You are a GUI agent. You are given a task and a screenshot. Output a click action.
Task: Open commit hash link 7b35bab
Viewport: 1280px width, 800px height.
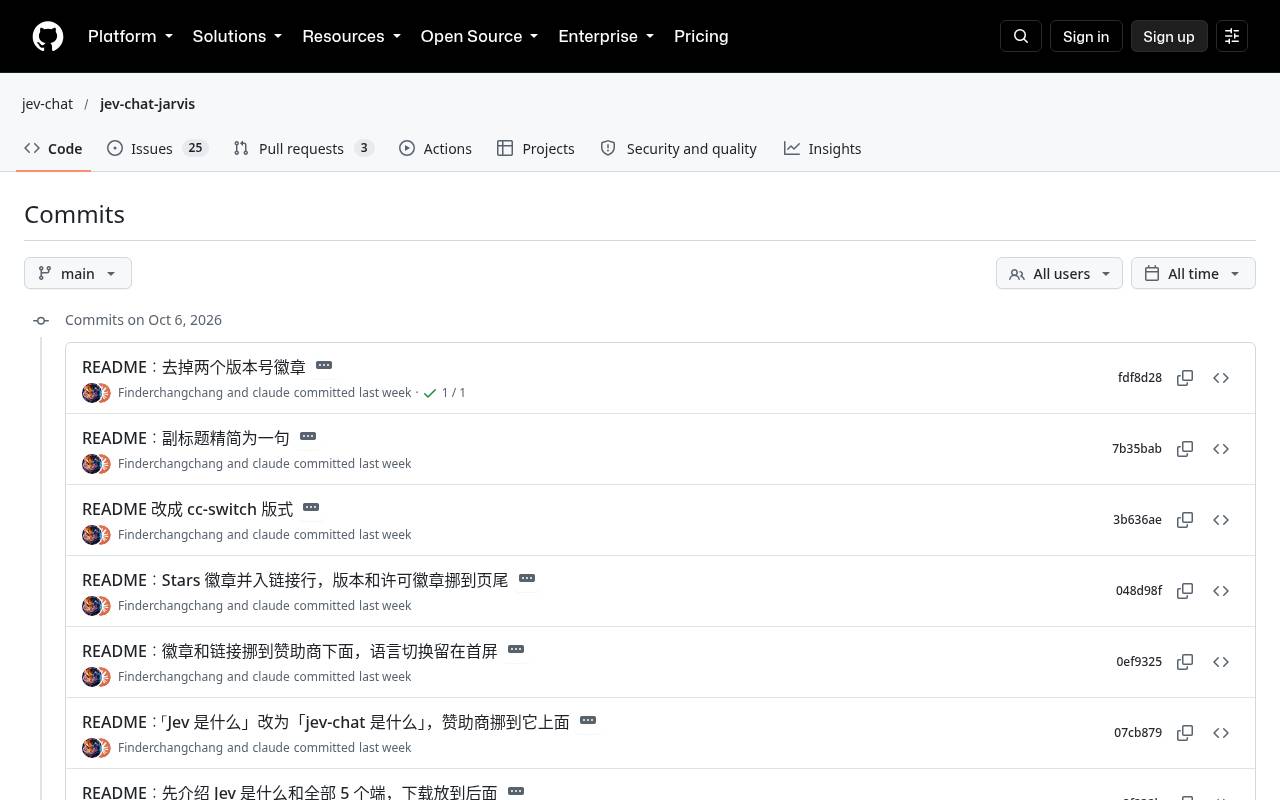(x=1137, y=449)
